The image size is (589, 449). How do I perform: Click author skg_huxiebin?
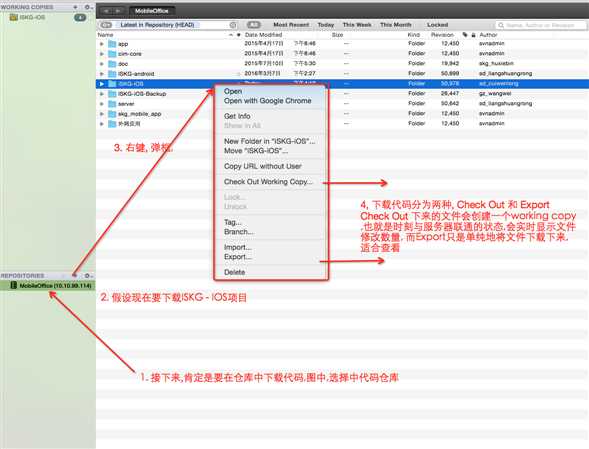point(496,63)
